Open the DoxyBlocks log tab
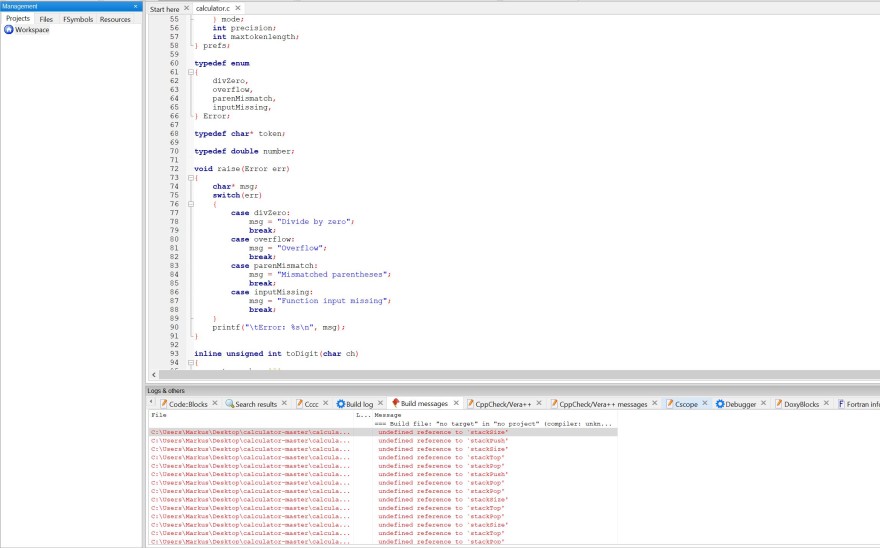The image size is (880, 548). pos(801,404)
